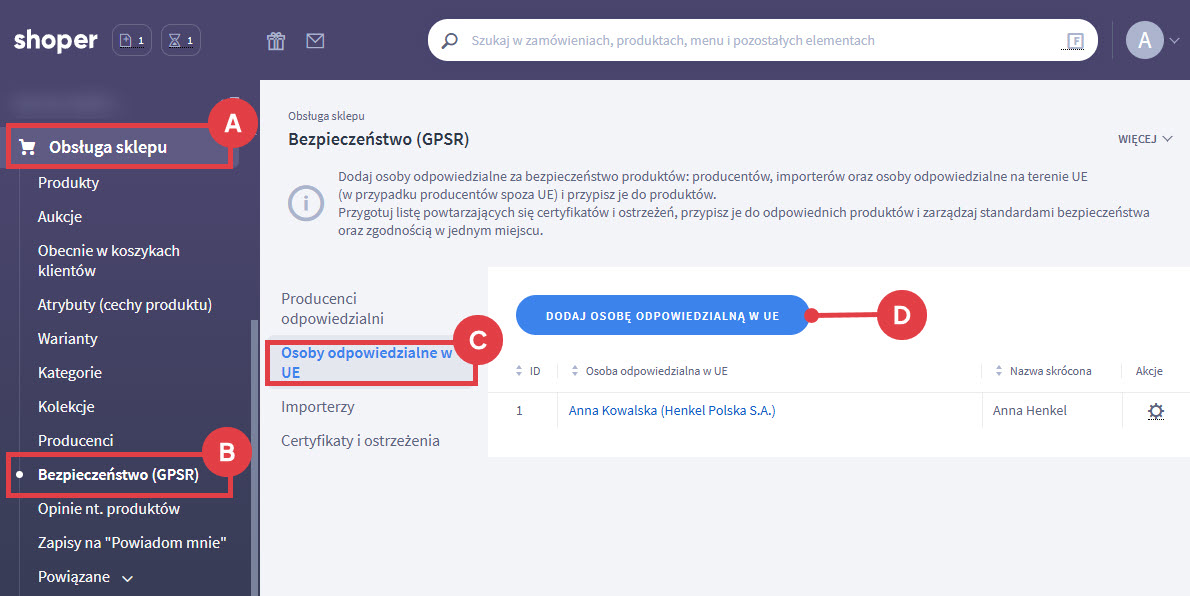Click the gift icon in header
Screen dimensions: 1190x596
click(x=275, y=41)
